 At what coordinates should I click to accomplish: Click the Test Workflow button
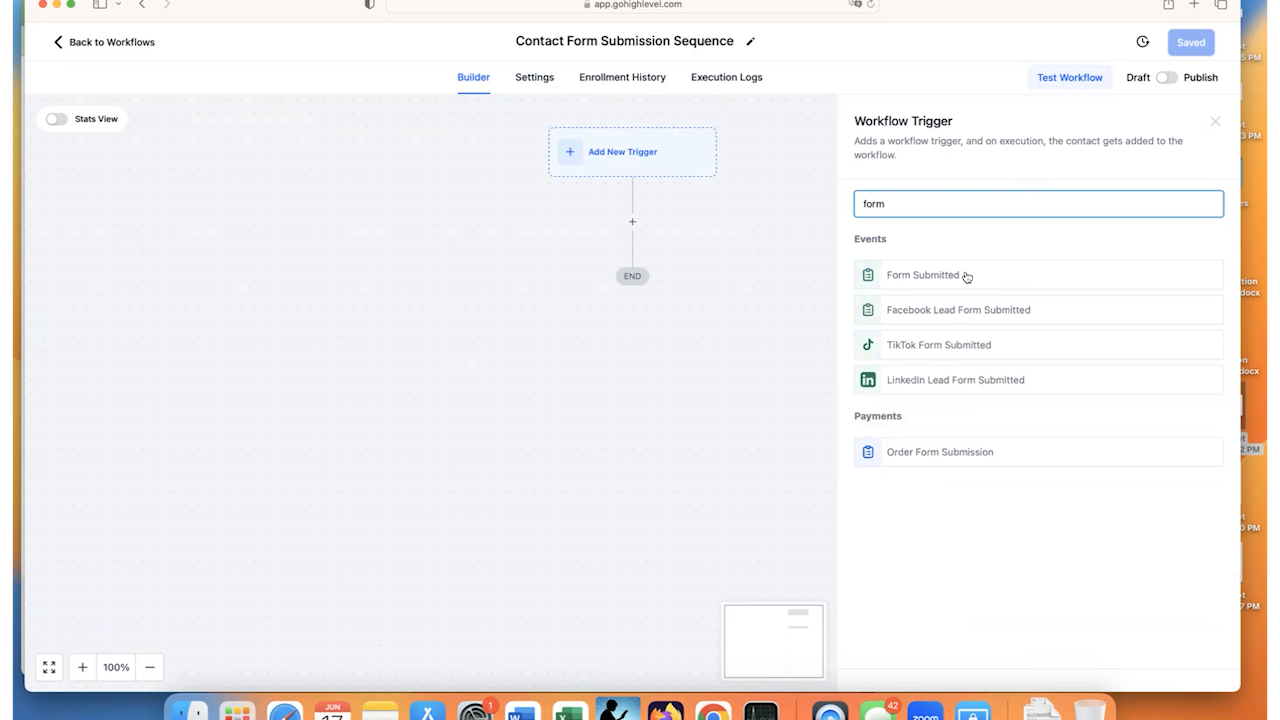coord(1069,77)
